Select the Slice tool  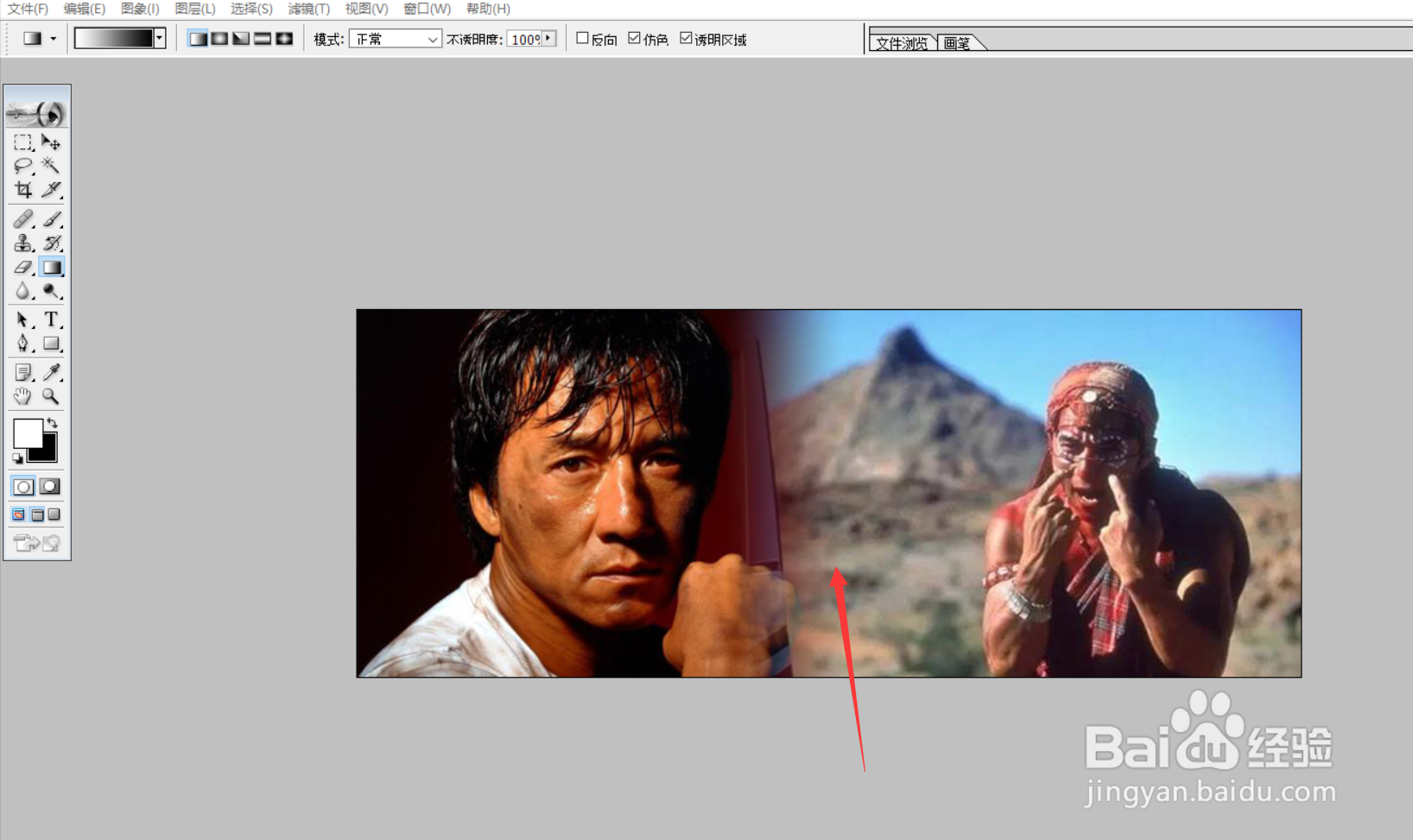[x=51, y=189]
